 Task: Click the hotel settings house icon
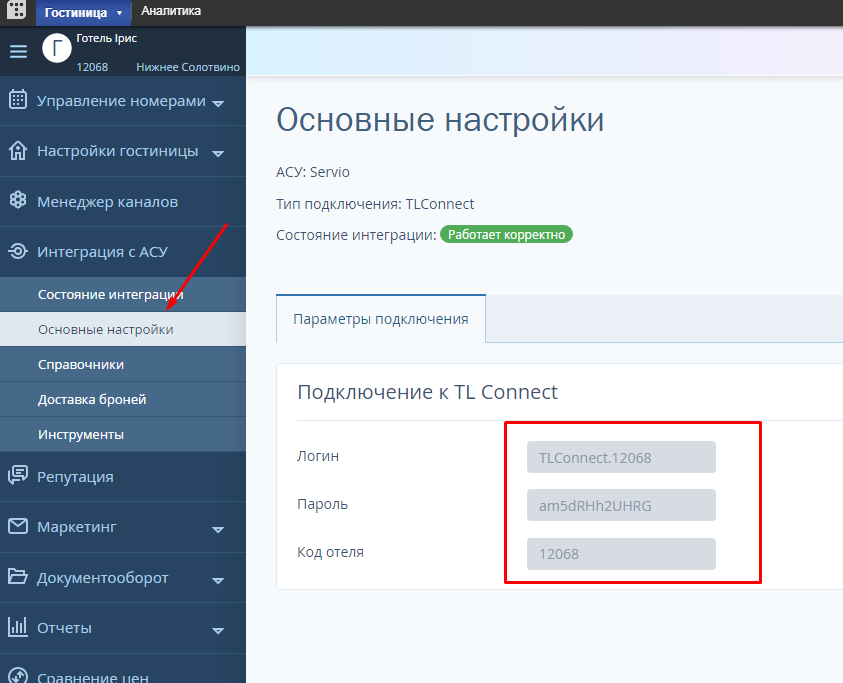coord(17,151)
